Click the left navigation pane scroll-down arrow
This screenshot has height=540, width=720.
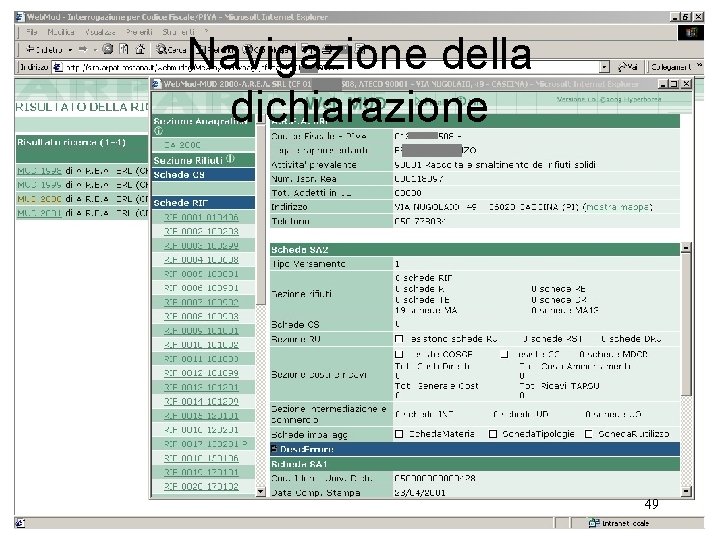(260, 492)
